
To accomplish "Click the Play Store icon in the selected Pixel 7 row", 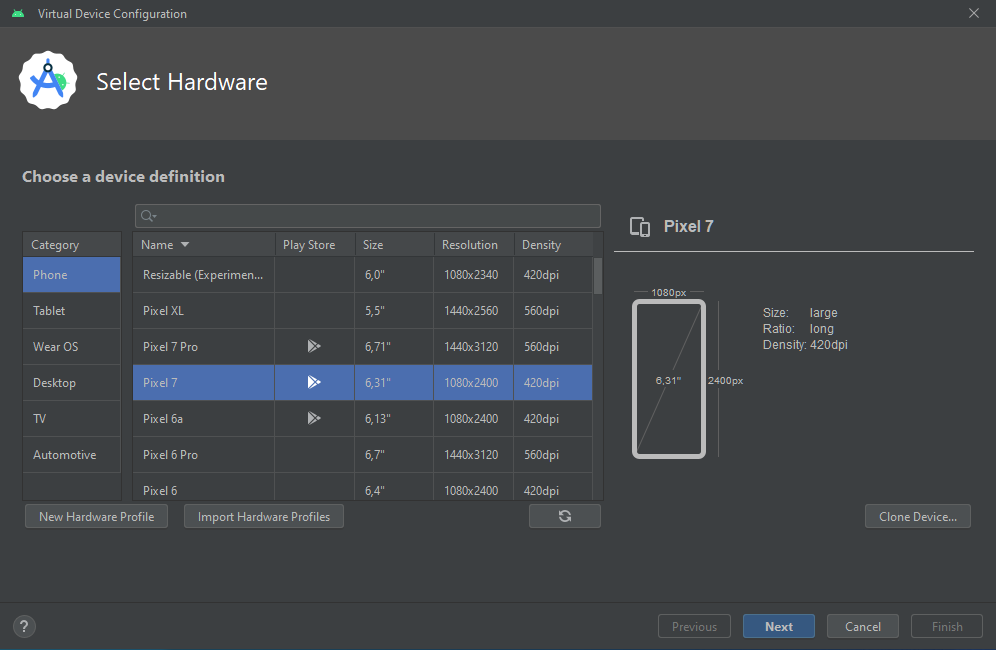I will tap(314, 382).
